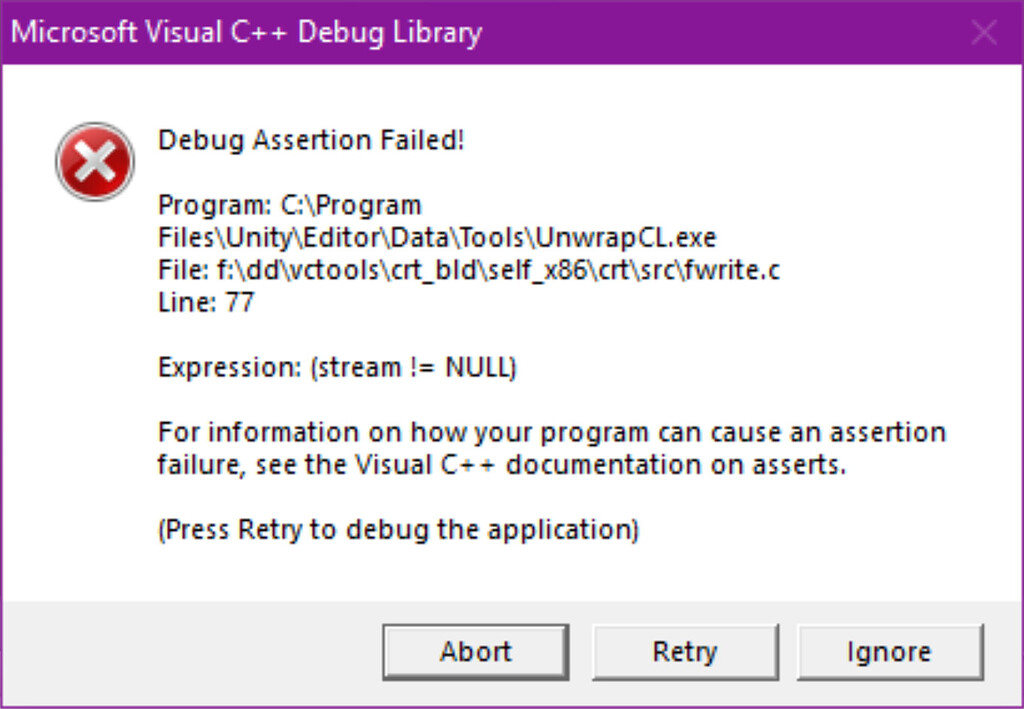This screenshot has height=709, width=1024.
Task: Click the 'For information on how your program' line
Action: pyautogui.click(x=552, y=432)
